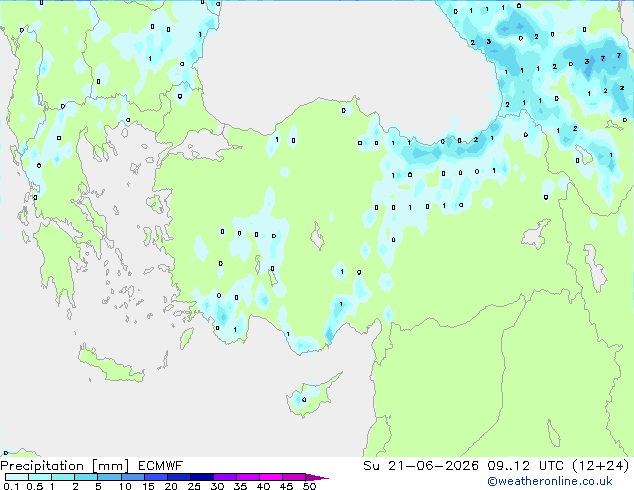Screen dimensions: 634x490
Task: Pick the 45–50 mm legend swatch
Action: 294,477
